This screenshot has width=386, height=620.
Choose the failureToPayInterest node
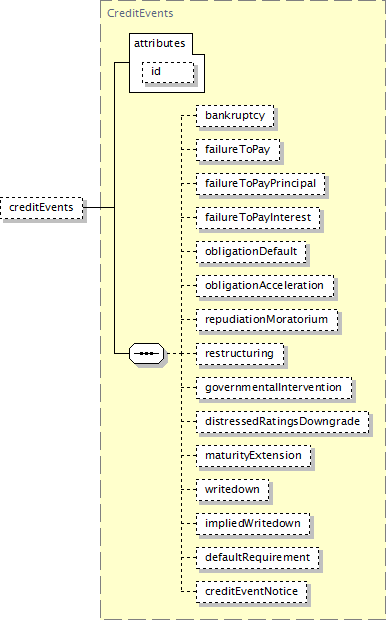[x=258, y=218]
